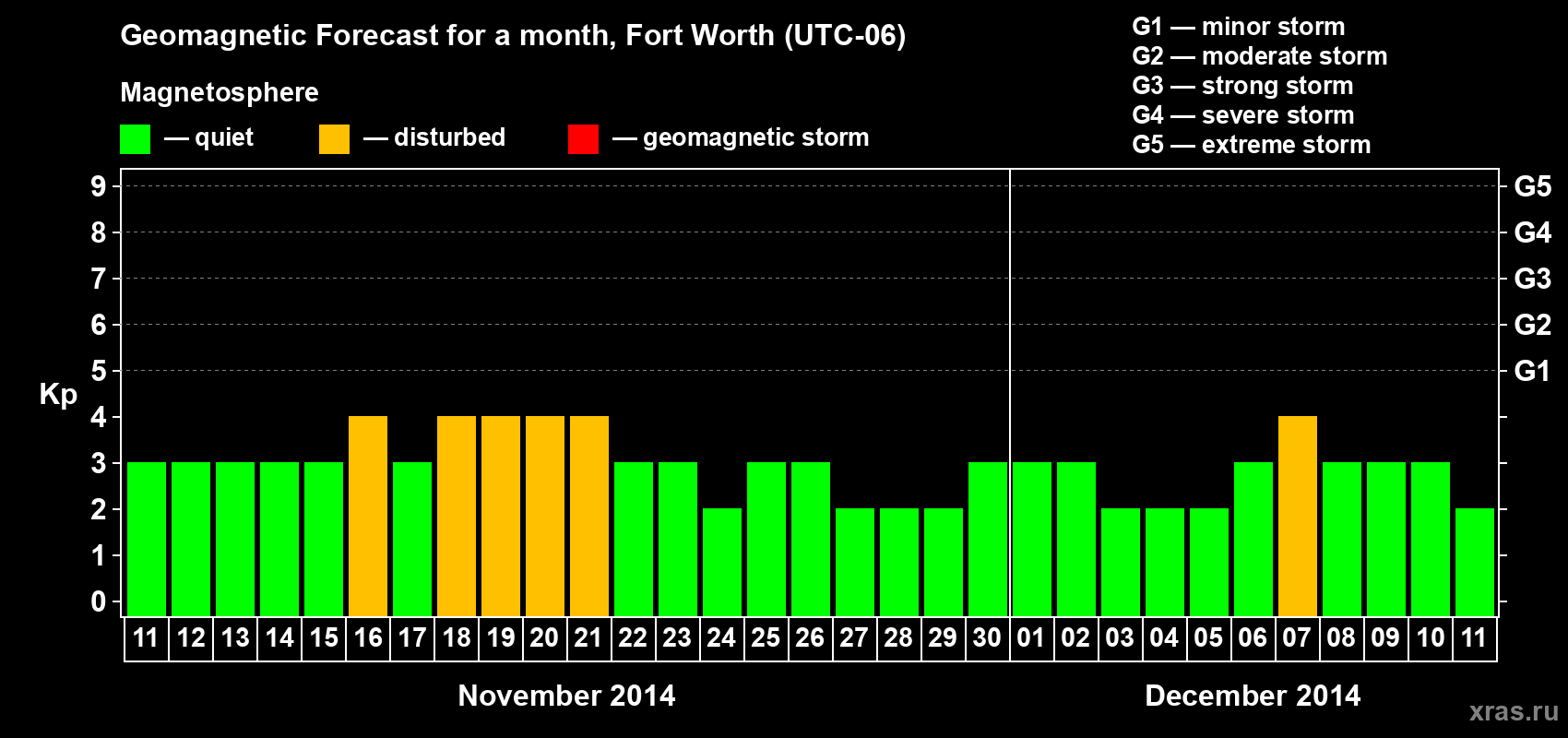Viewport: 1568px width, 738px height.
Task: Click date cell 01 under December
Action: (x=1032, y=638)
